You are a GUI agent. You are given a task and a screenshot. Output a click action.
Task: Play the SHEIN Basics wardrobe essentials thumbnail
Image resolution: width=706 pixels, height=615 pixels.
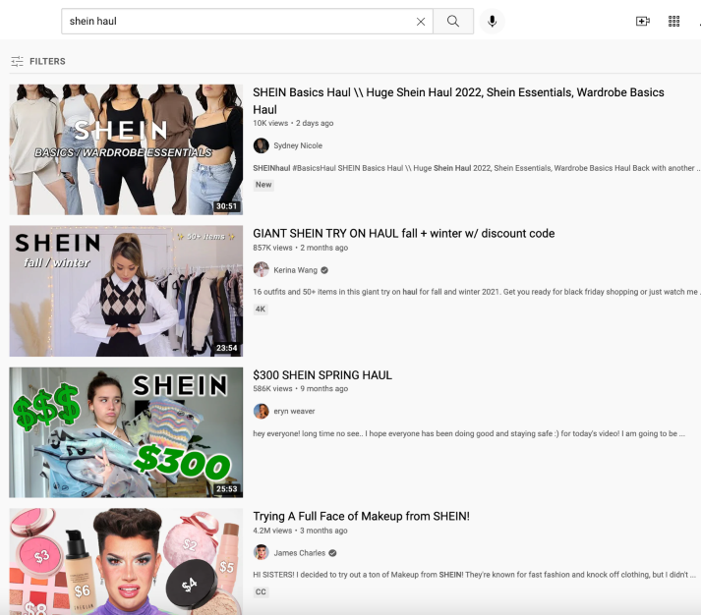tap(126, 149)
